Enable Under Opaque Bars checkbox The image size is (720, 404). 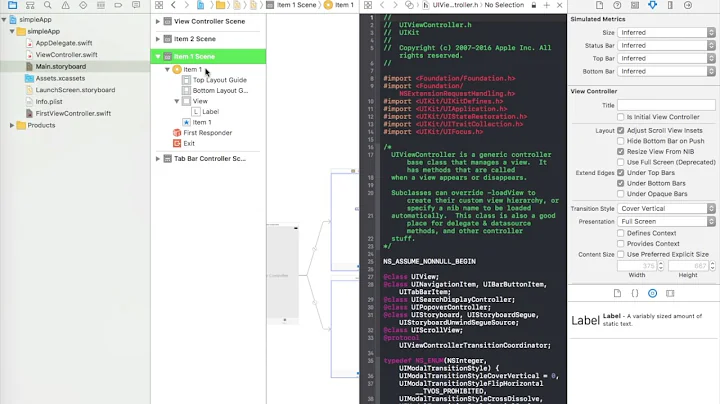tap(621, 194)
